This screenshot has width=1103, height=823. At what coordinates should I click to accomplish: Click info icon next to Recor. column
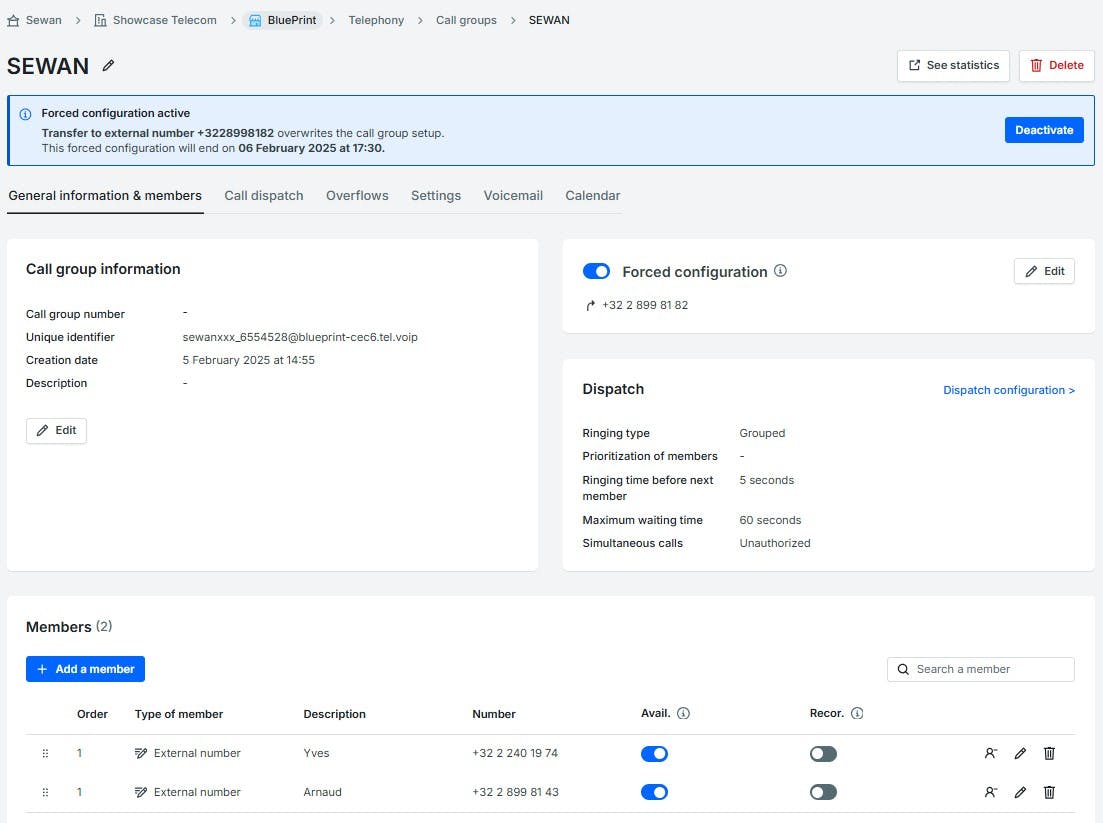[x=857, y=714]
